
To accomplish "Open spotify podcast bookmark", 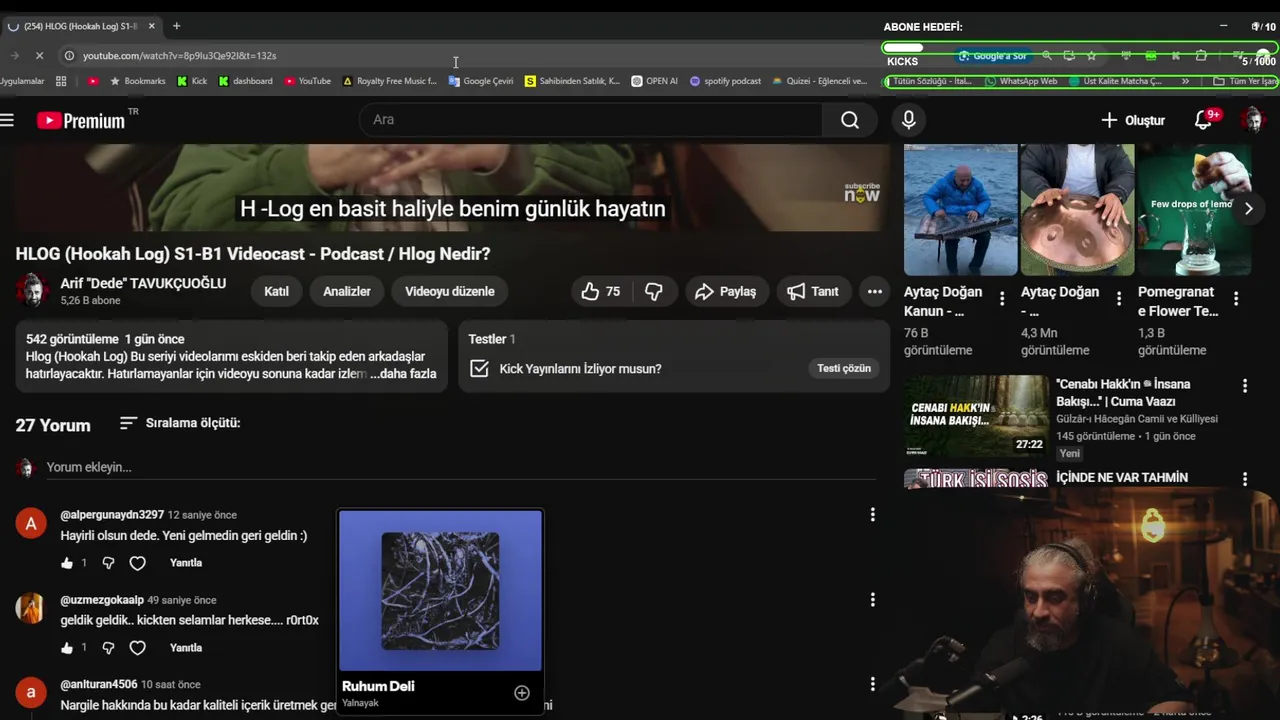I will click(725, 81).
